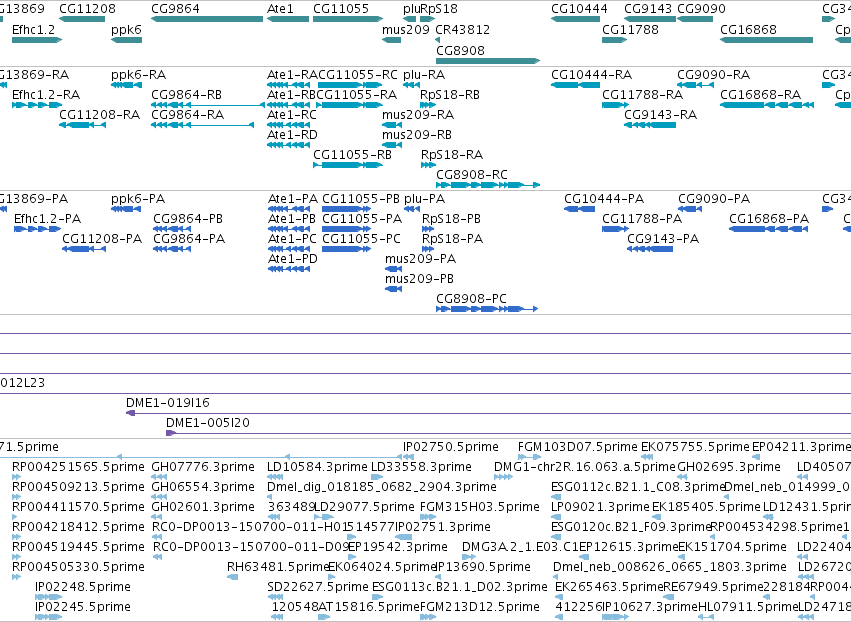851x622 pixels.
Task: Click the CG9090-RA transcript label
Action: point(714,75)
